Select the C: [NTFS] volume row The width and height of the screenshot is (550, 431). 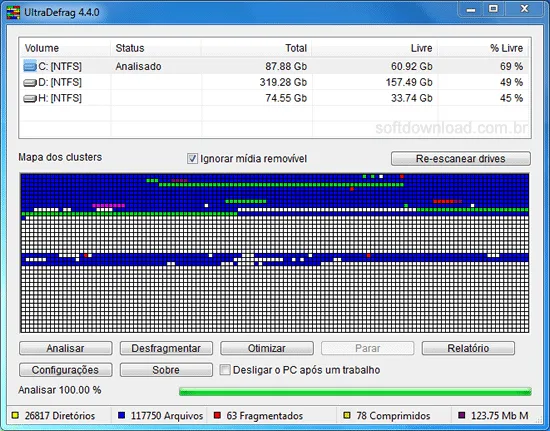pos(275,66)
